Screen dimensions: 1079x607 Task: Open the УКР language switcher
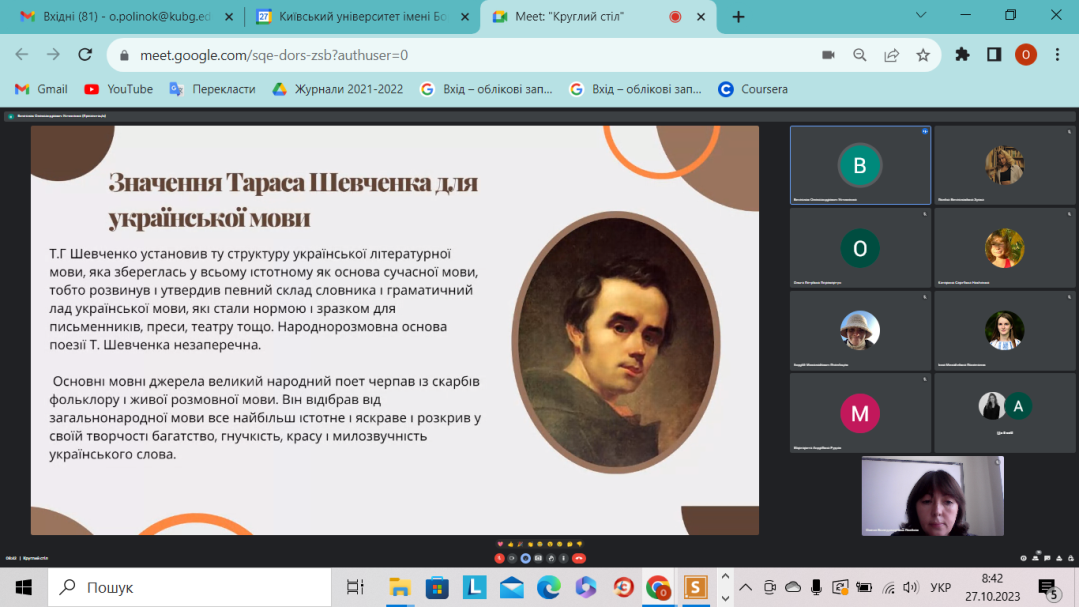(x=940, y=587)
